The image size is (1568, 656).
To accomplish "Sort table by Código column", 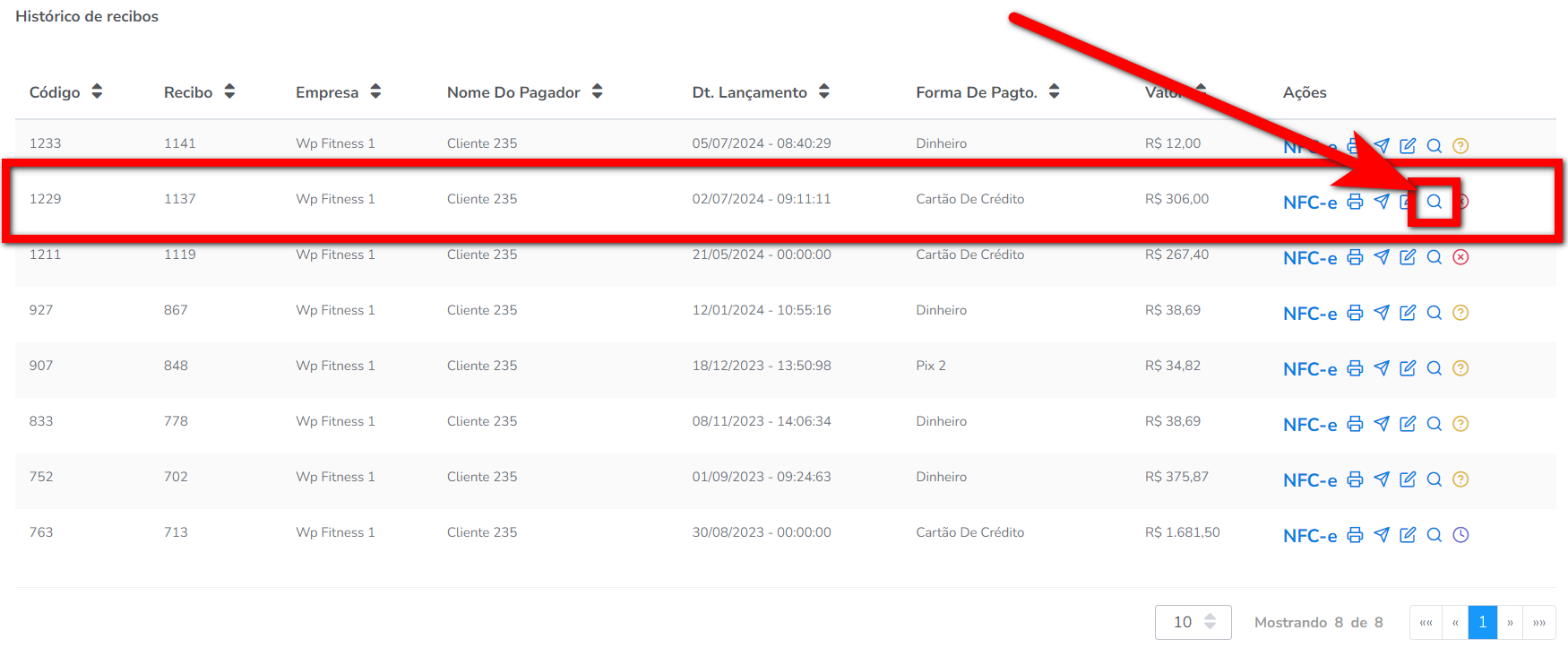I will point(65,92).
